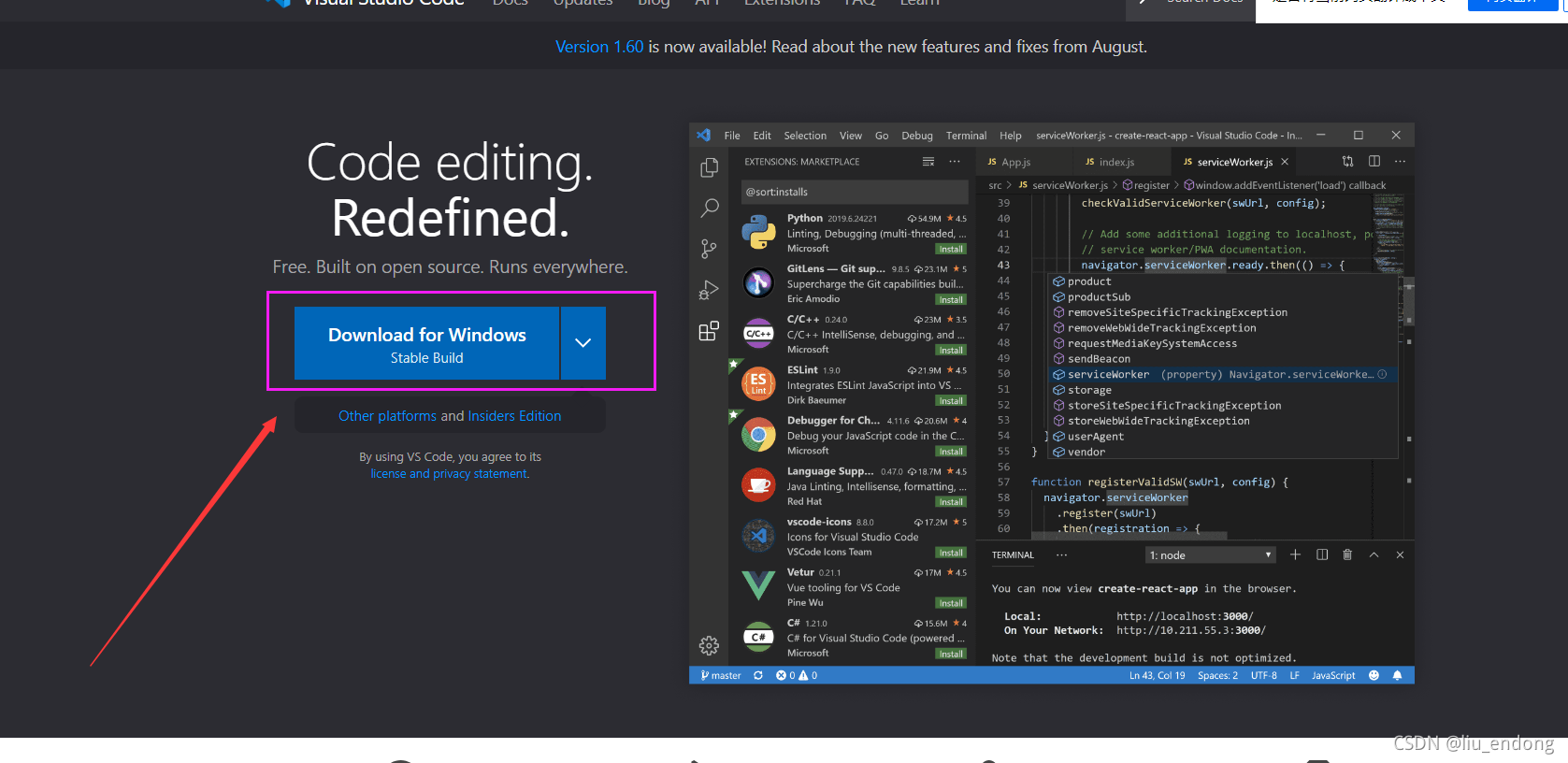This screenshot has height=763, width=1568.
Task: Follow the Version 1.60 link
Action: point(599,47)
